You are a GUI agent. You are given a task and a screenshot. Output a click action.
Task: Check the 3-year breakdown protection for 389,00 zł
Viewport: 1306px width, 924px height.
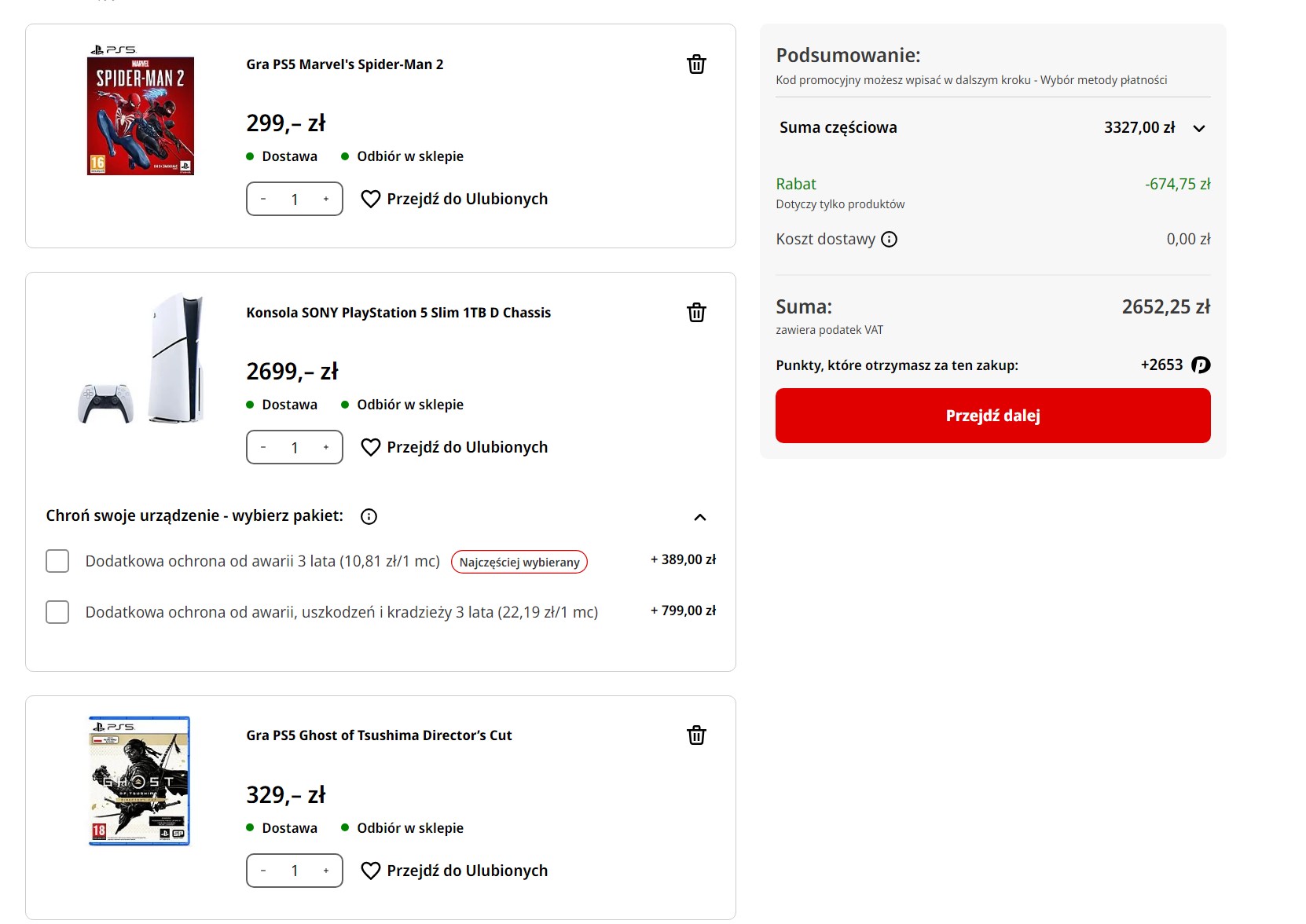(x=57, y=561)
